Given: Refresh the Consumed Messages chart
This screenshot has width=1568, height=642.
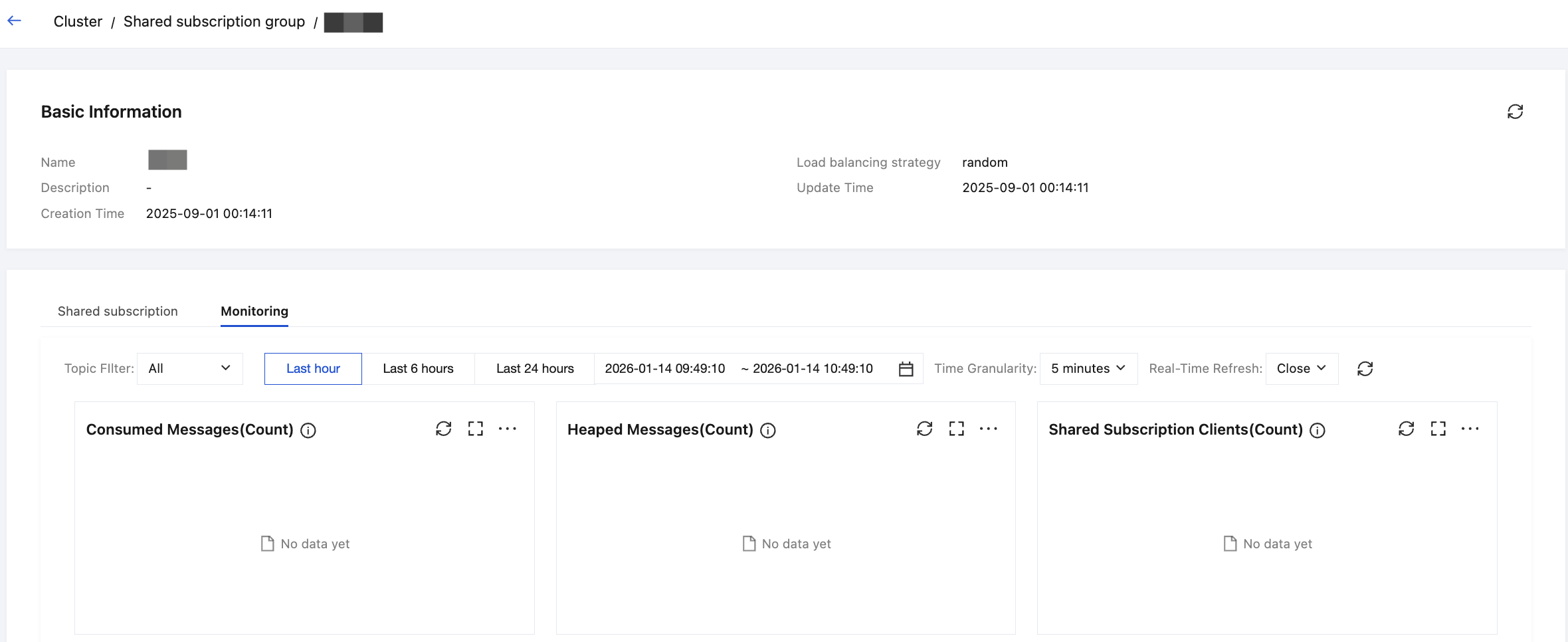Looking at the screenshot, I should (x=444, y=429).
